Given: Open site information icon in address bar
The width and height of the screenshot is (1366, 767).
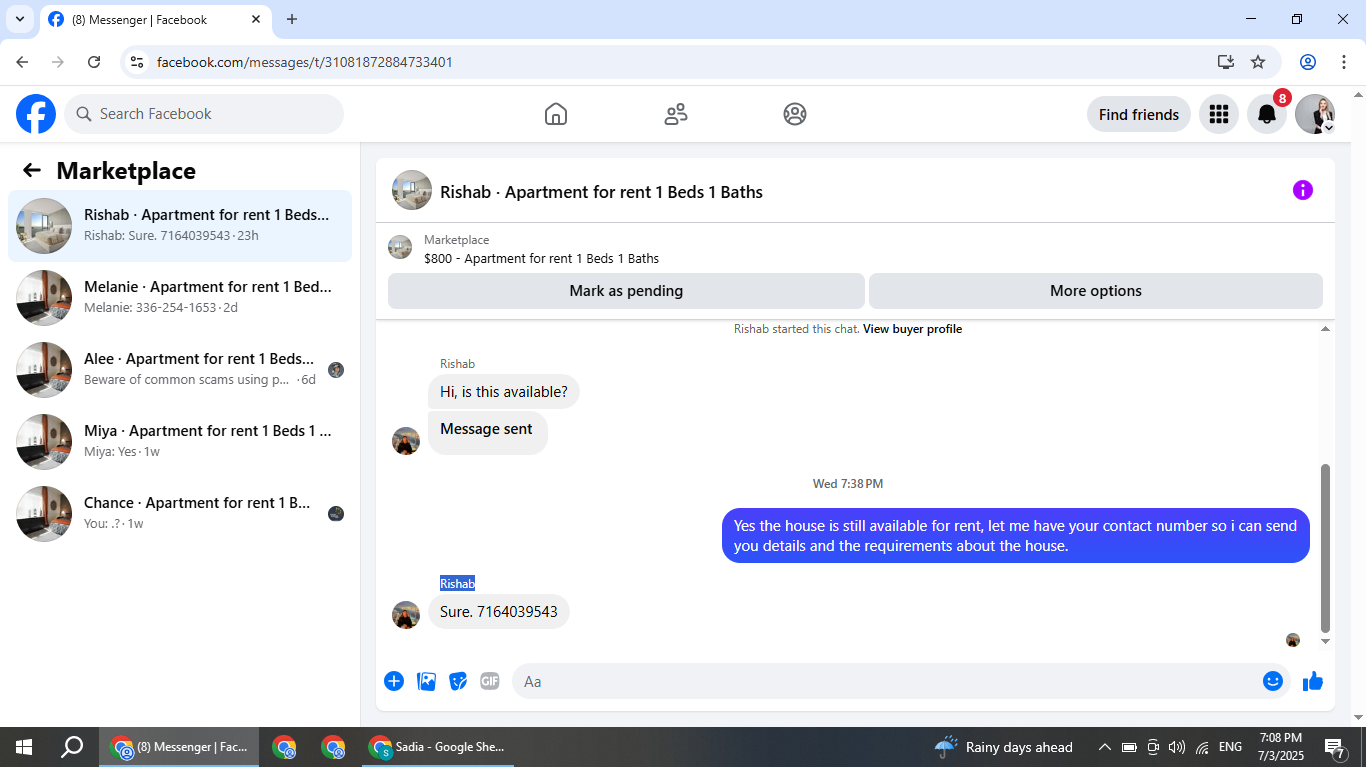Looking at the screenshot, I should click(138, 62).
